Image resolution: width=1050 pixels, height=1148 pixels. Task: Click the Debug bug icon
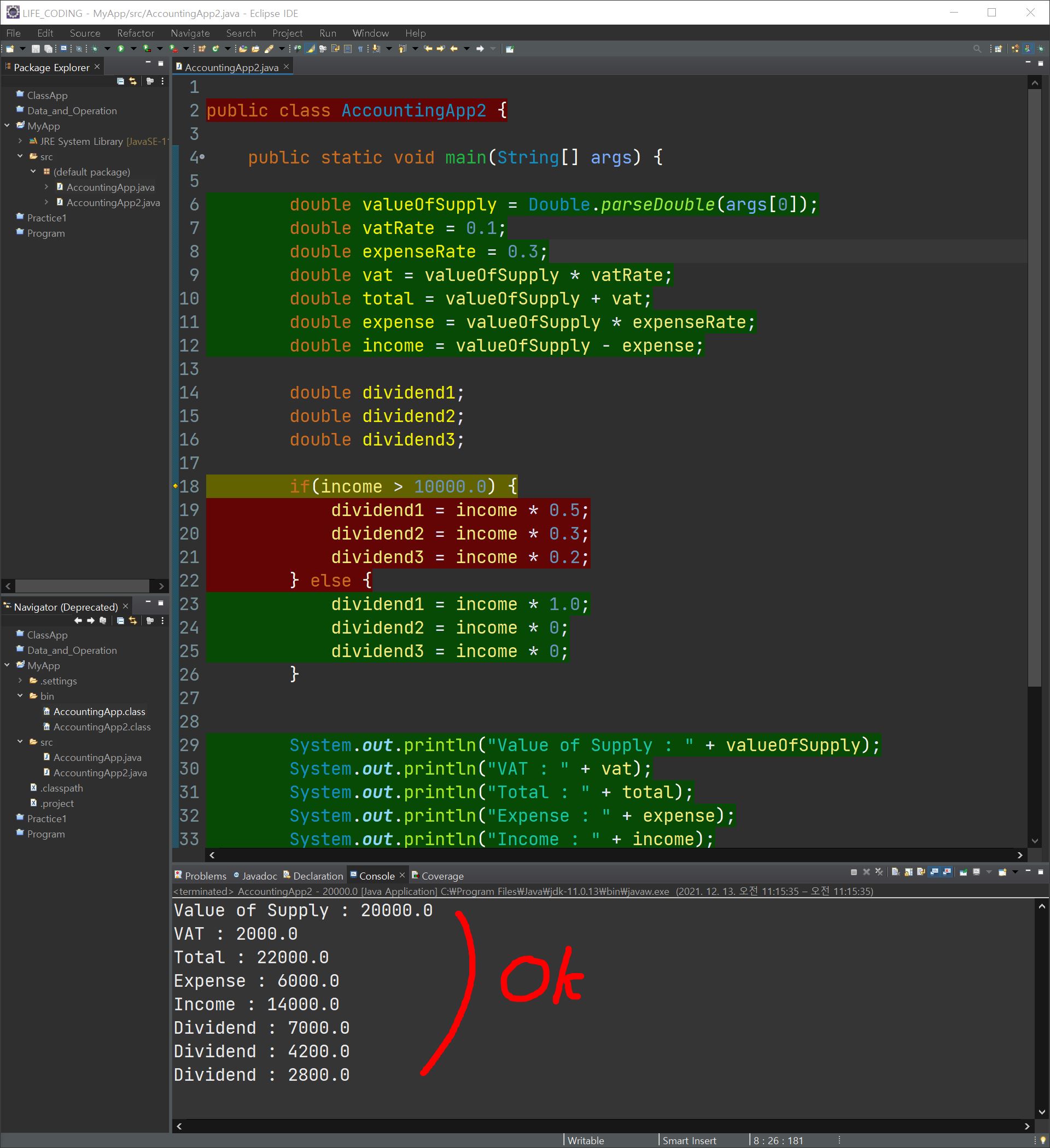click(x=95, y=49)
